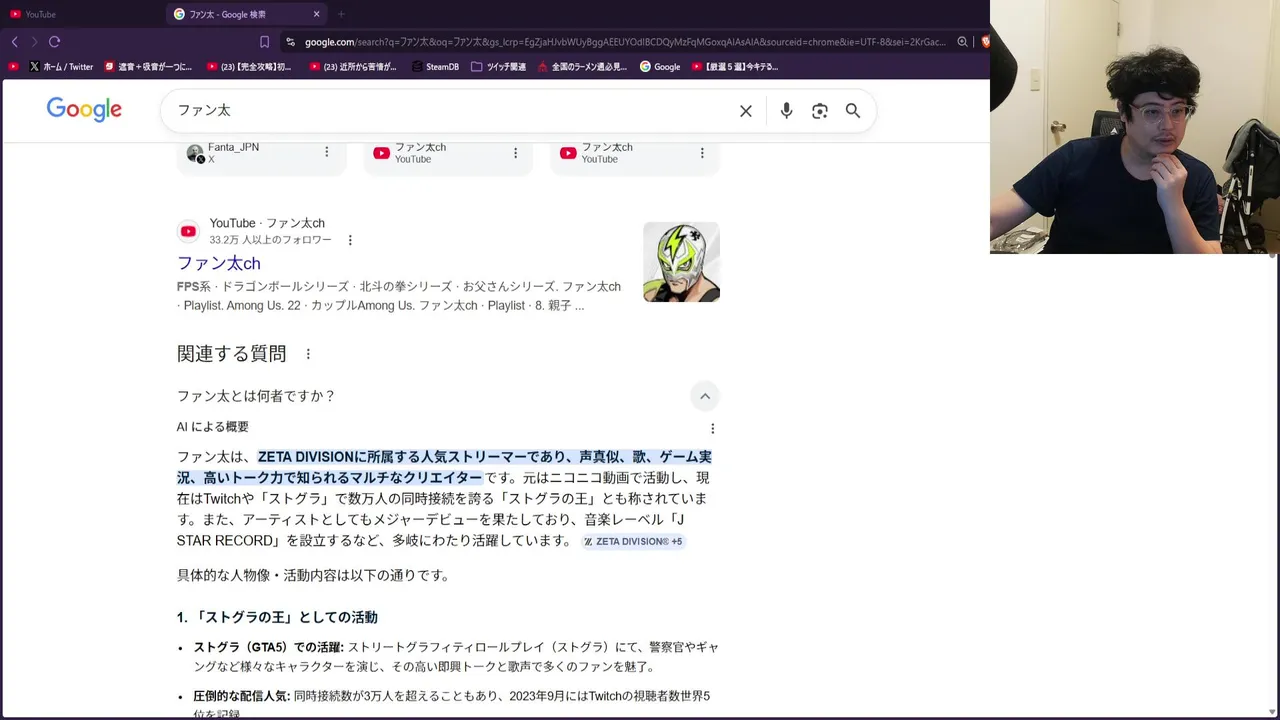Go back using the browser back arrow
The image size is (1280, 720).
click(14, 42)
